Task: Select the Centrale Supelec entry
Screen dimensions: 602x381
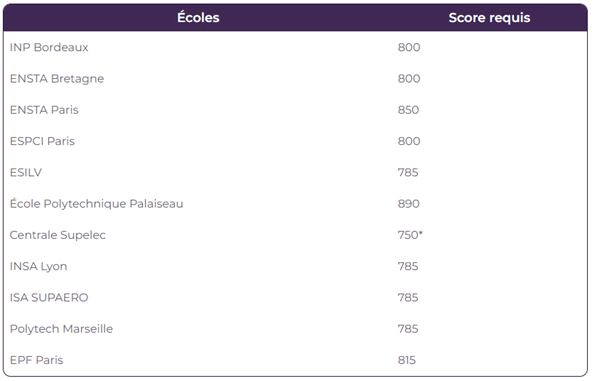Action: [x=58, y=235]
